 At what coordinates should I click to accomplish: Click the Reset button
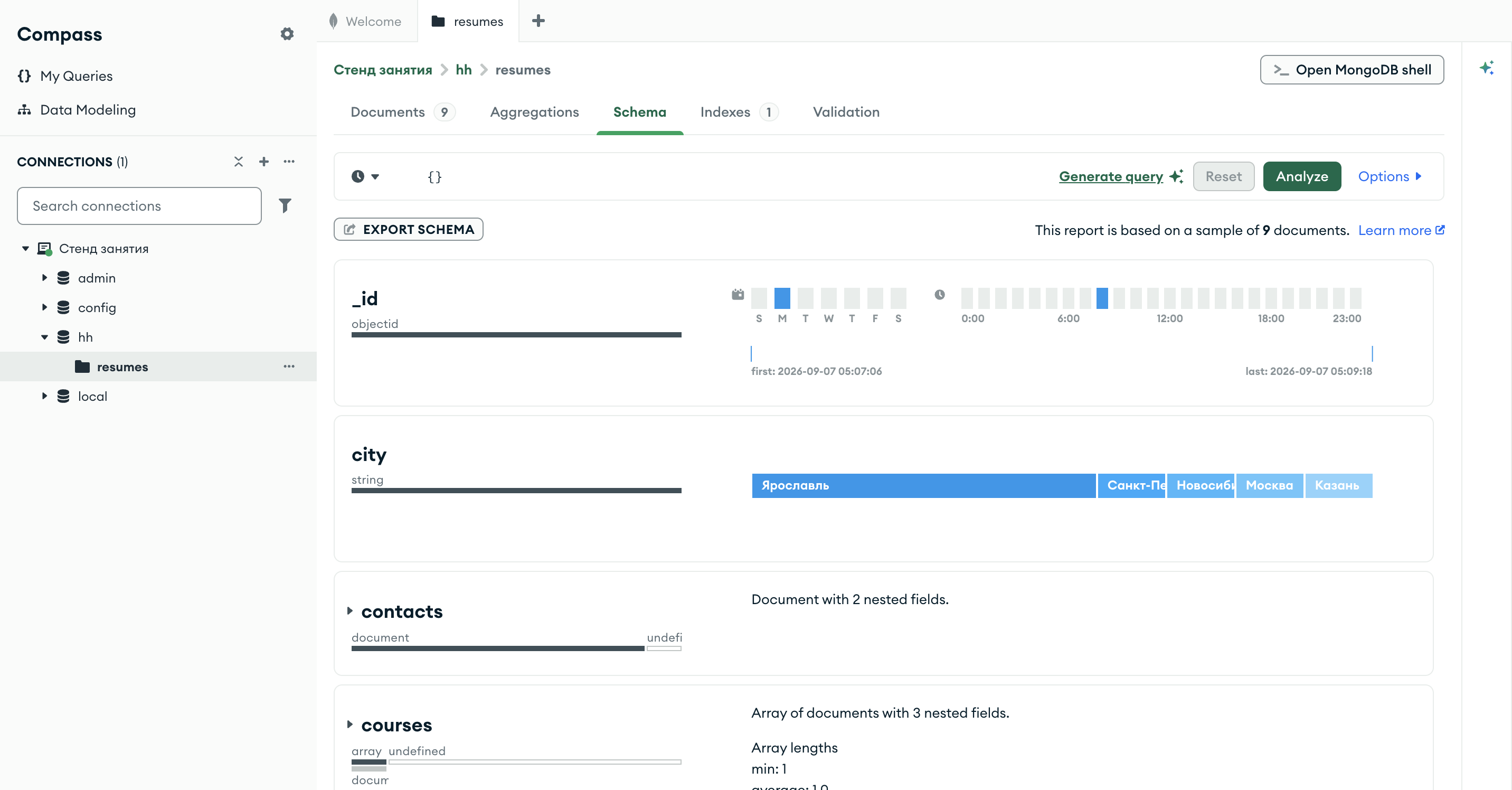click(1223, 177)
